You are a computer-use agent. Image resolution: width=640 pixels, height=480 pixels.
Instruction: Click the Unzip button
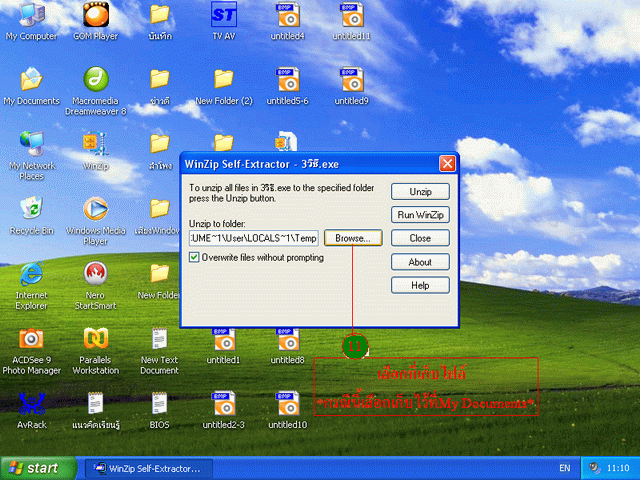pos(420,191)
